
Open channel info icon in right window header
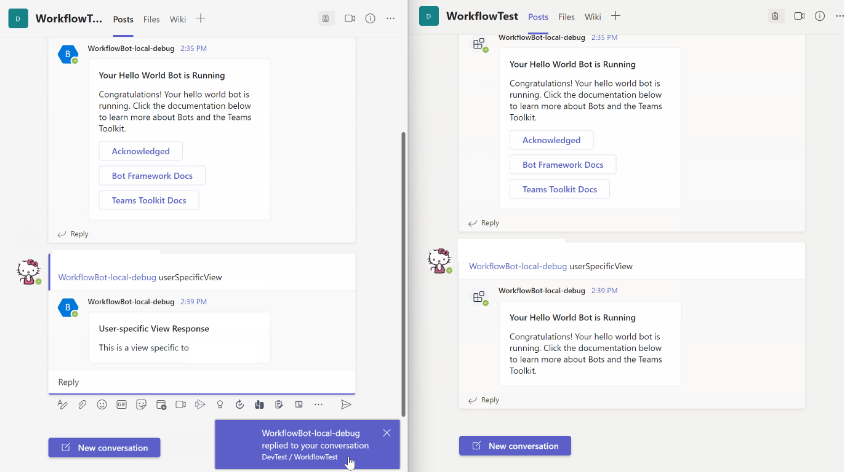820,16
